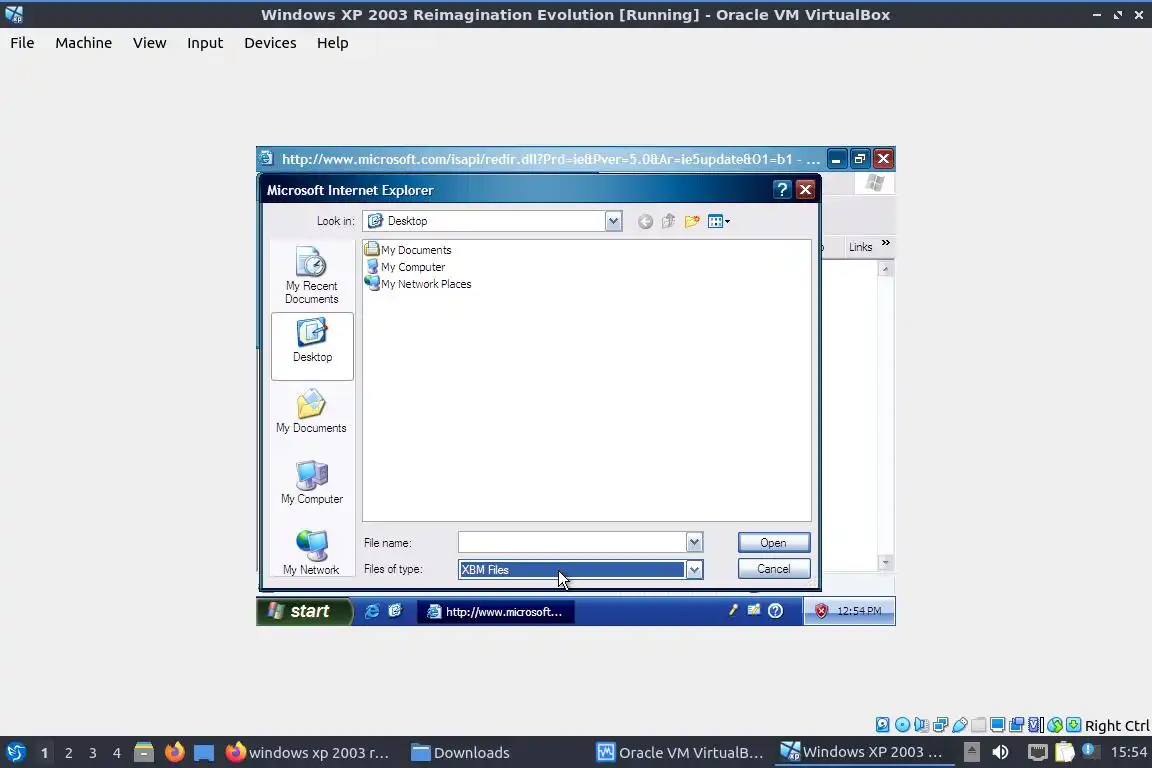Expand the Links toolbar chevron in IE
Viewport: 1152px width, 768px height.
[885, 243]
